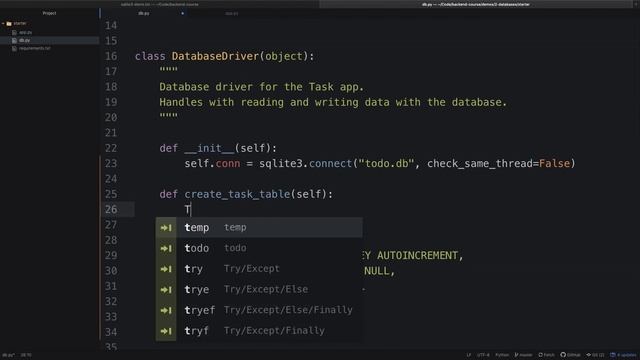The width and height of the screenshot is (640, 360).
Task: Switch to the db.py editor tab
Action: tap(144, 13)
